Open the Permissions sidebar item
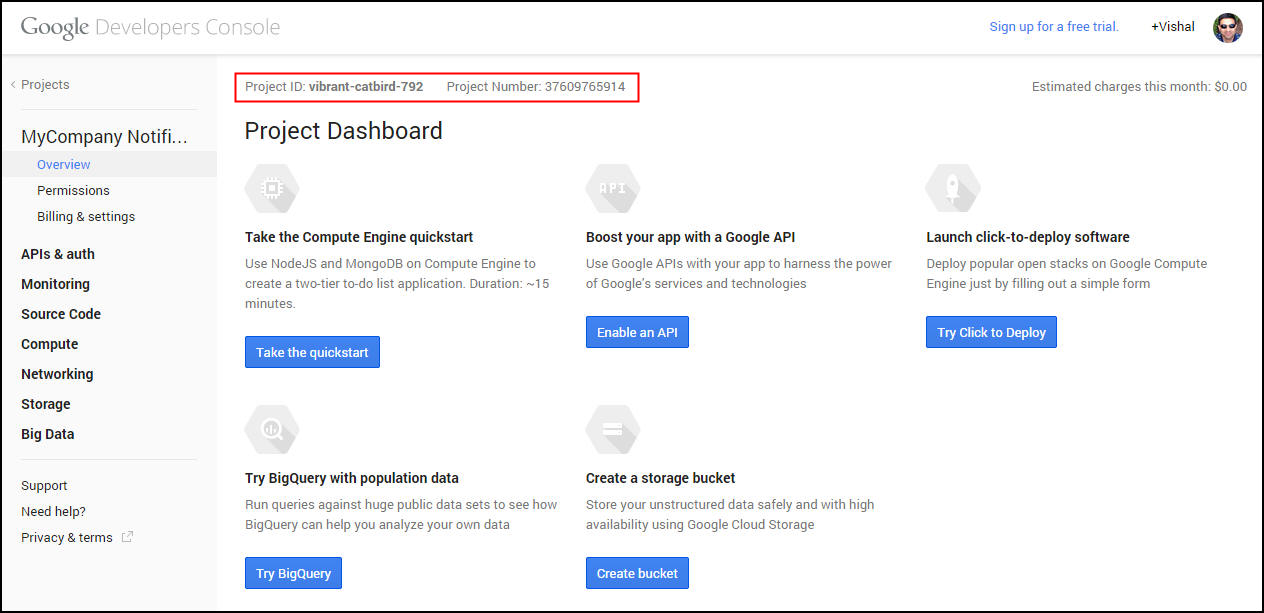The height and width of the screenshot is (613, 1264). tap(73, 190)
